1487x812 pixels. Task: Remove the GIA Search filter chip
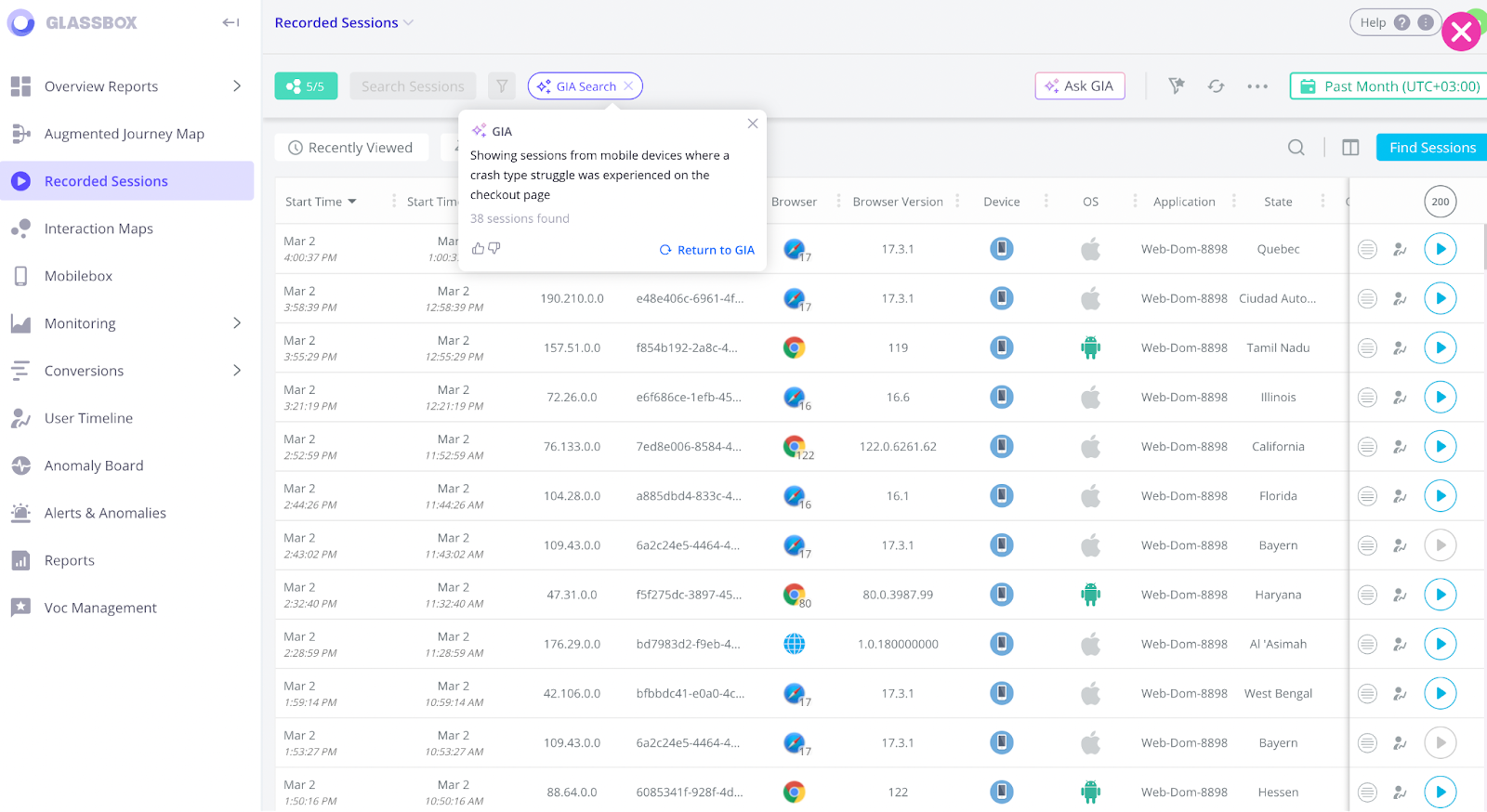[629, 86]
